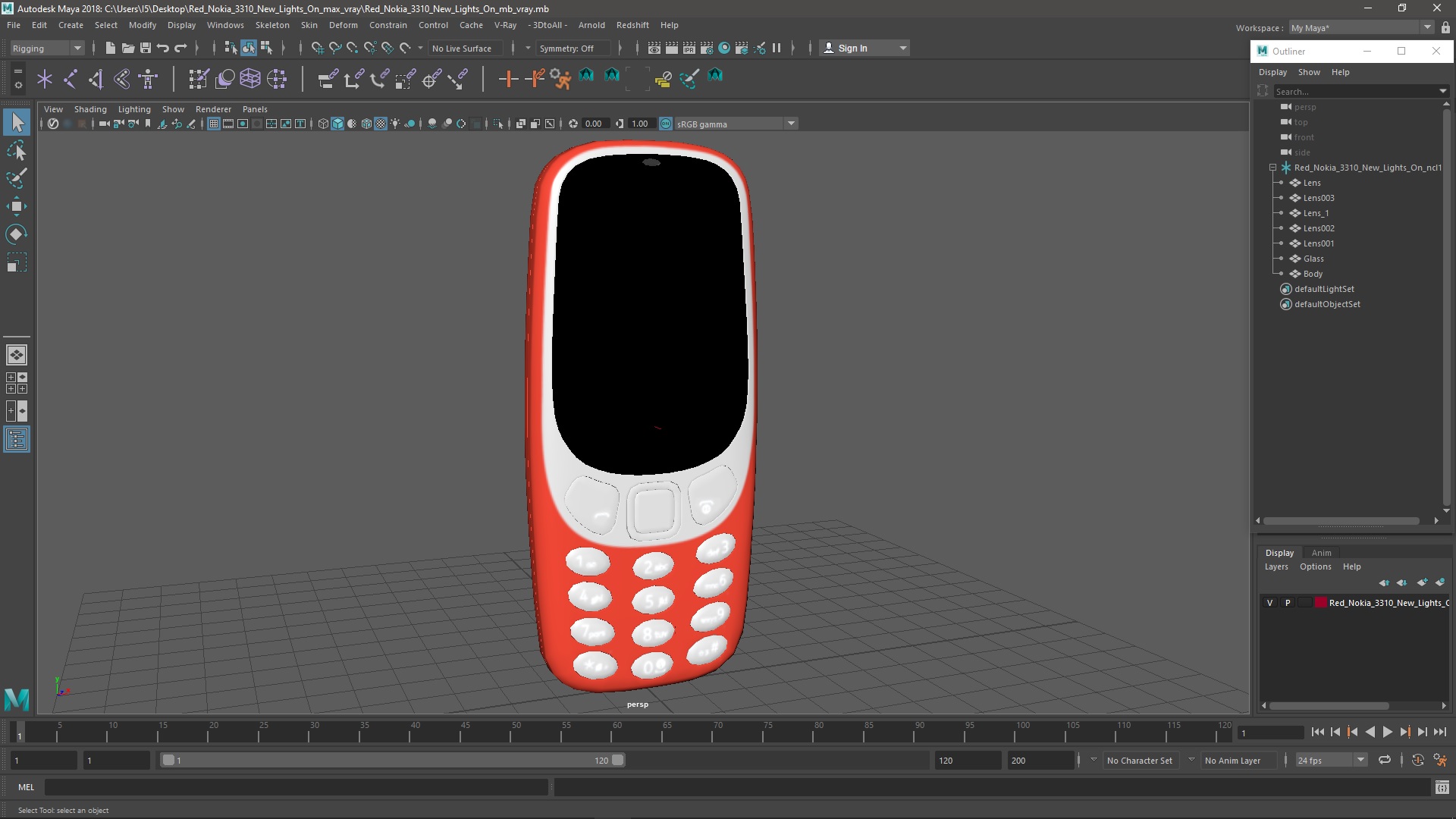Image resolution: width=1456 pixels, height=819 pixels.
Task: Open the Rigging menu set dropdown
Action: coord(47,48)
